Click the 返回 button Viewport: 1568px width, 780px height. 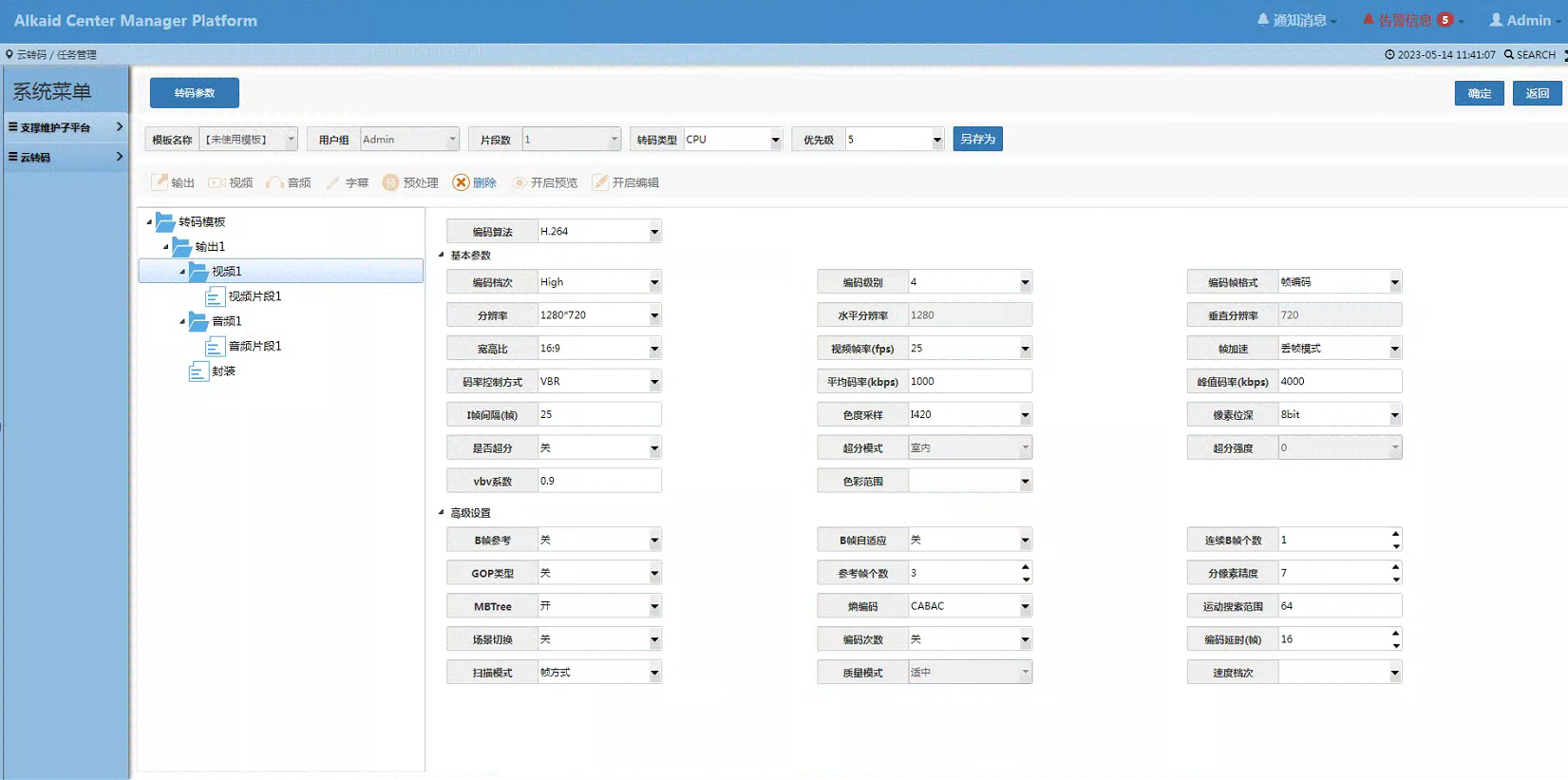(x=1538, y=93)
